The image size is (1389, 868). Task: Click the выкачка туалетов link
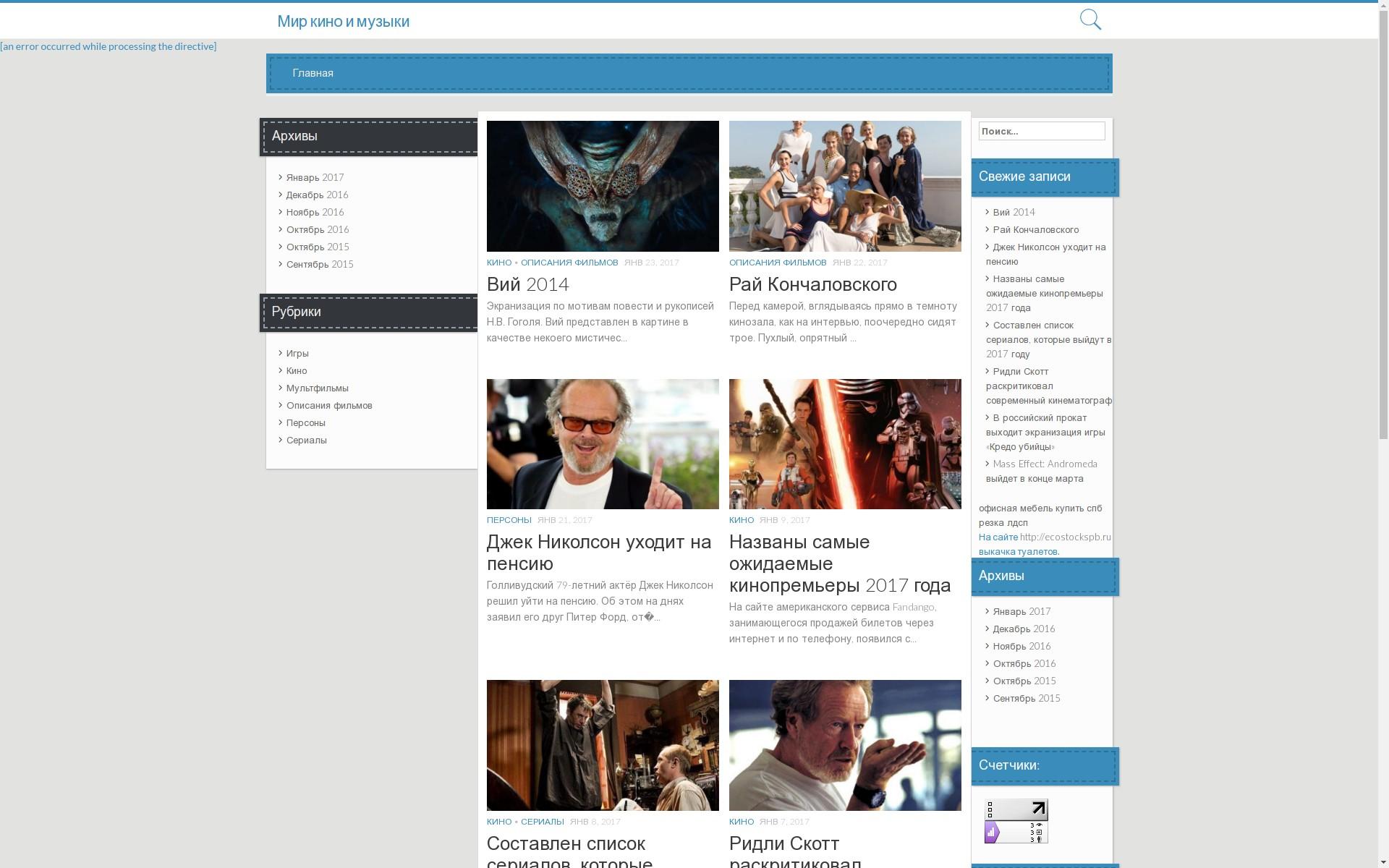click(x=1019, y=551)
